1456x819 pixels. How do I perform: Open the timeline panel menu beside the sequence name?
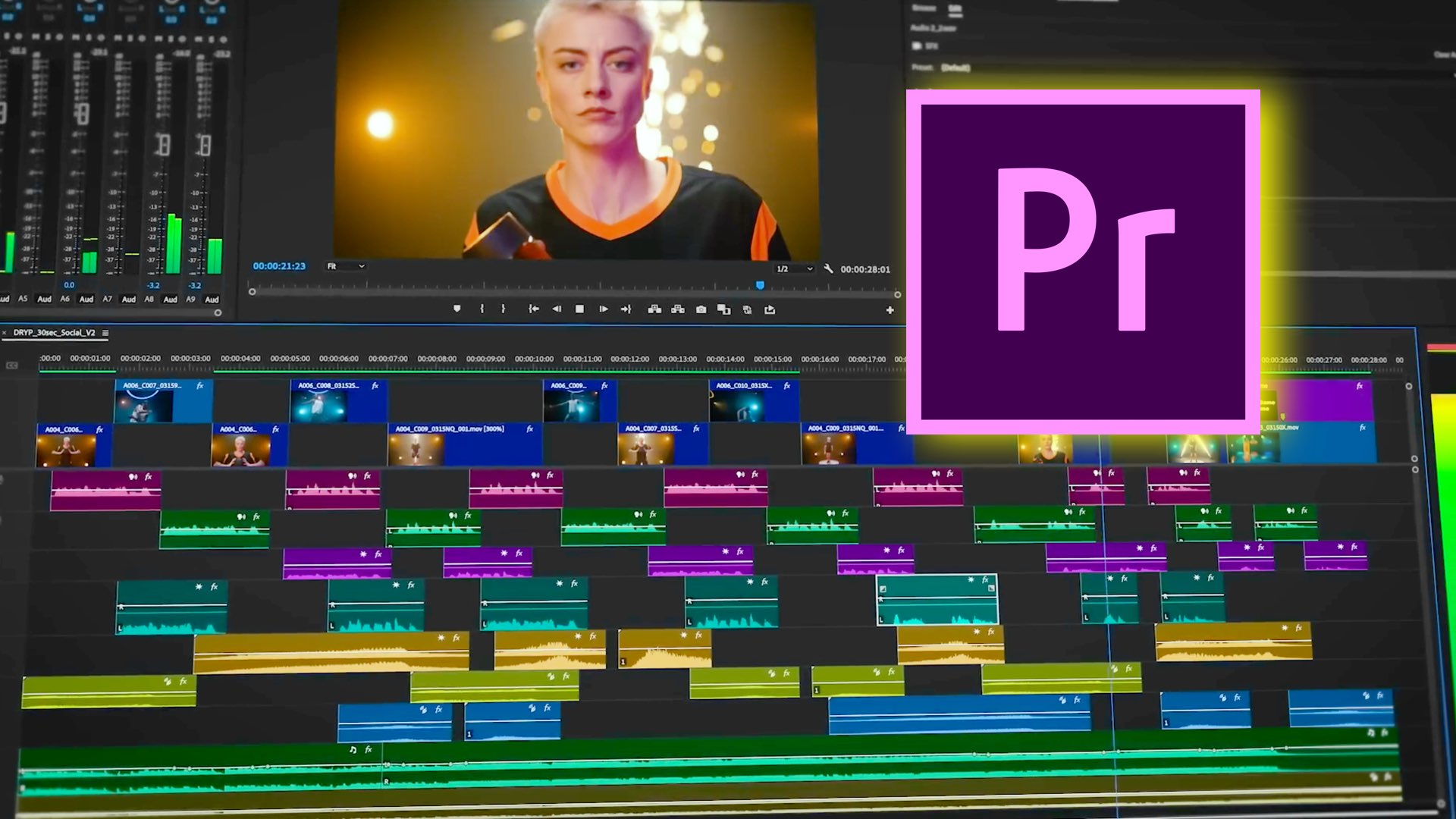[x=106, y=332]
